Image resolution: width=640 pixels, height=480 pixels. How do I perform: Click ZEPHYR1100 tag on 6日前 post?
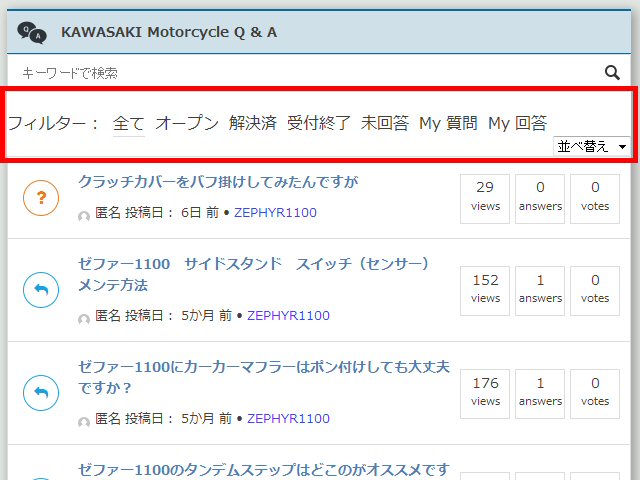tap(275, 213)
